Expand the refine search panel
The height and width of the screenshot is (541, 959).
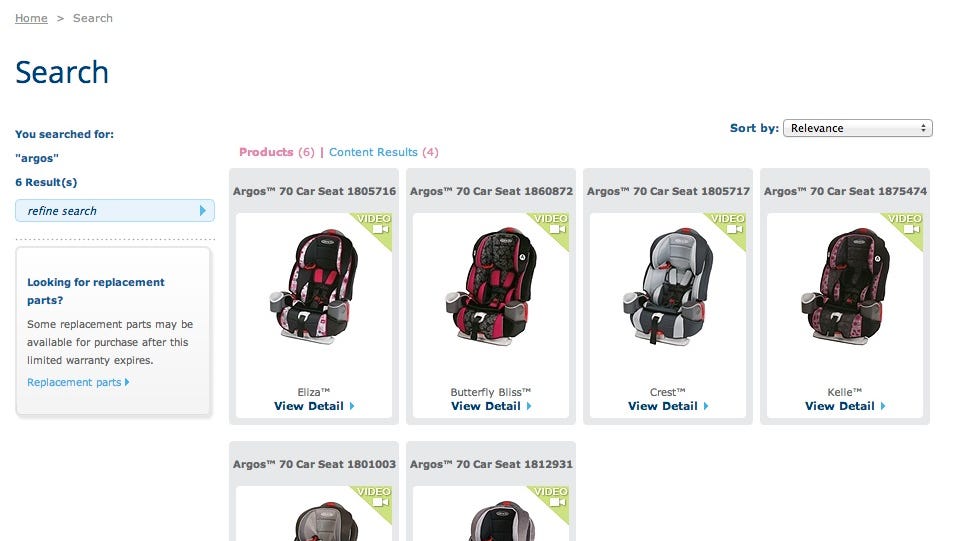pyautogui.click(x=115, y=211)
